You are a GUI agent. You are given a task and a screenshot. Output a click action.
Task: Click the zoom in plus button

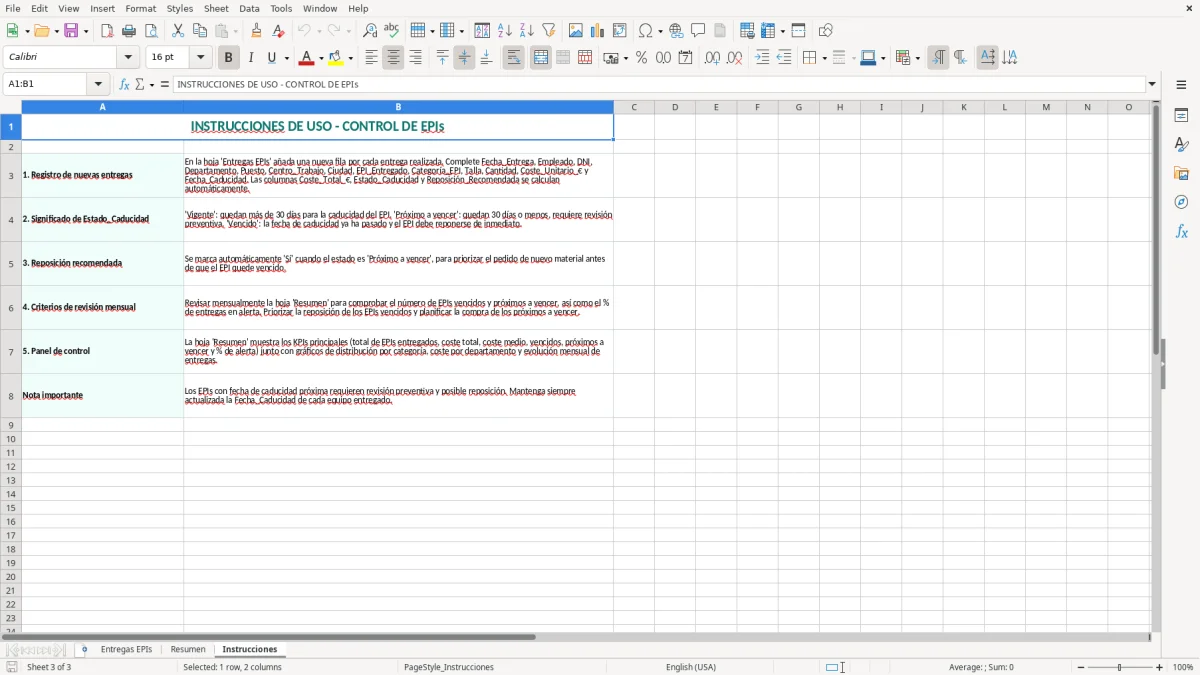[x=1160, y=667]
